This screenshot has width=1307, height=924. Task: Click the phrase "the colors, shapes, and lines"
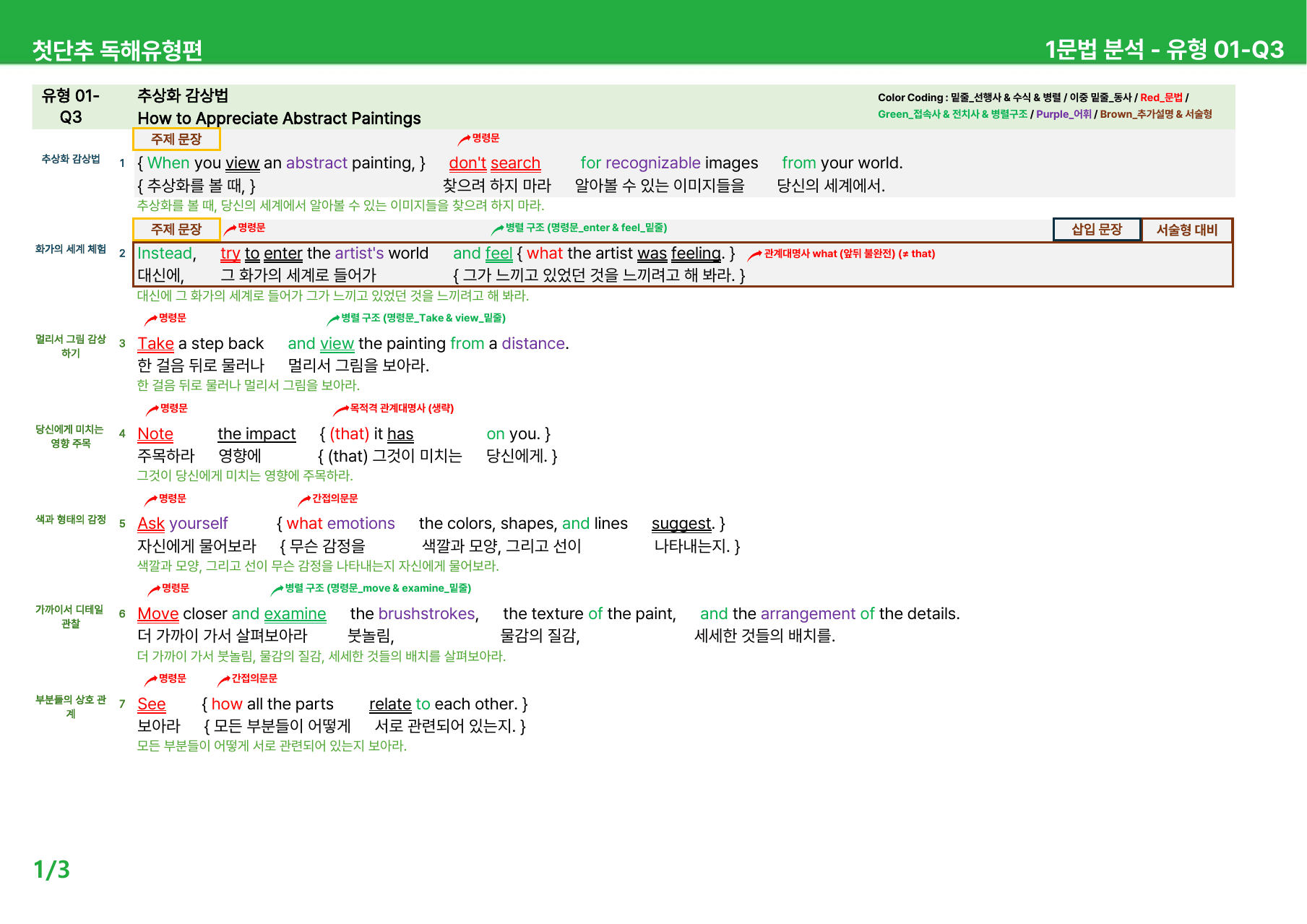point(523,524)
